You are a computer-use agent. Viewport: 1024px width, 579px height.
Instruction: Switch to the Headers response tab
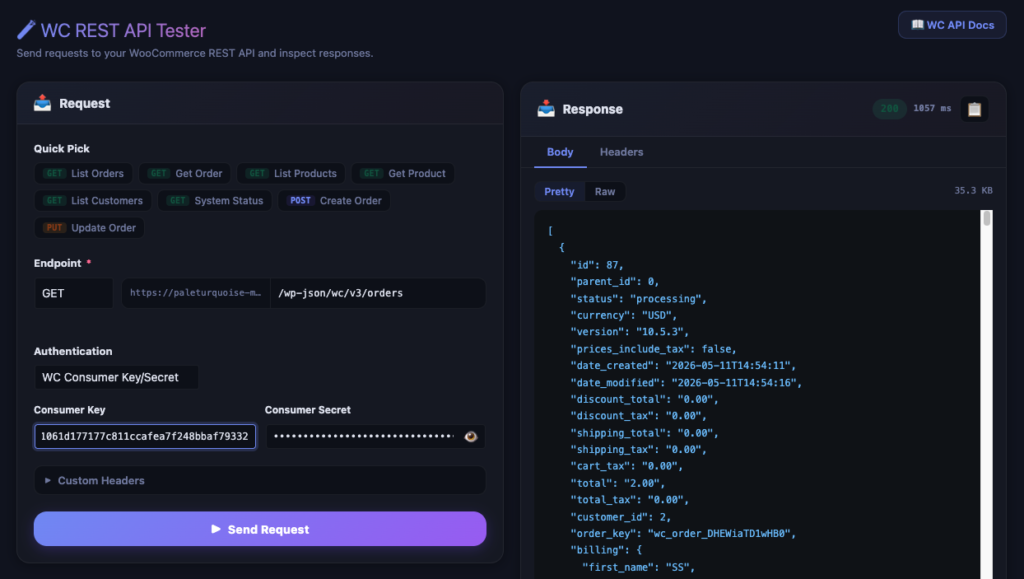point(622,152)
